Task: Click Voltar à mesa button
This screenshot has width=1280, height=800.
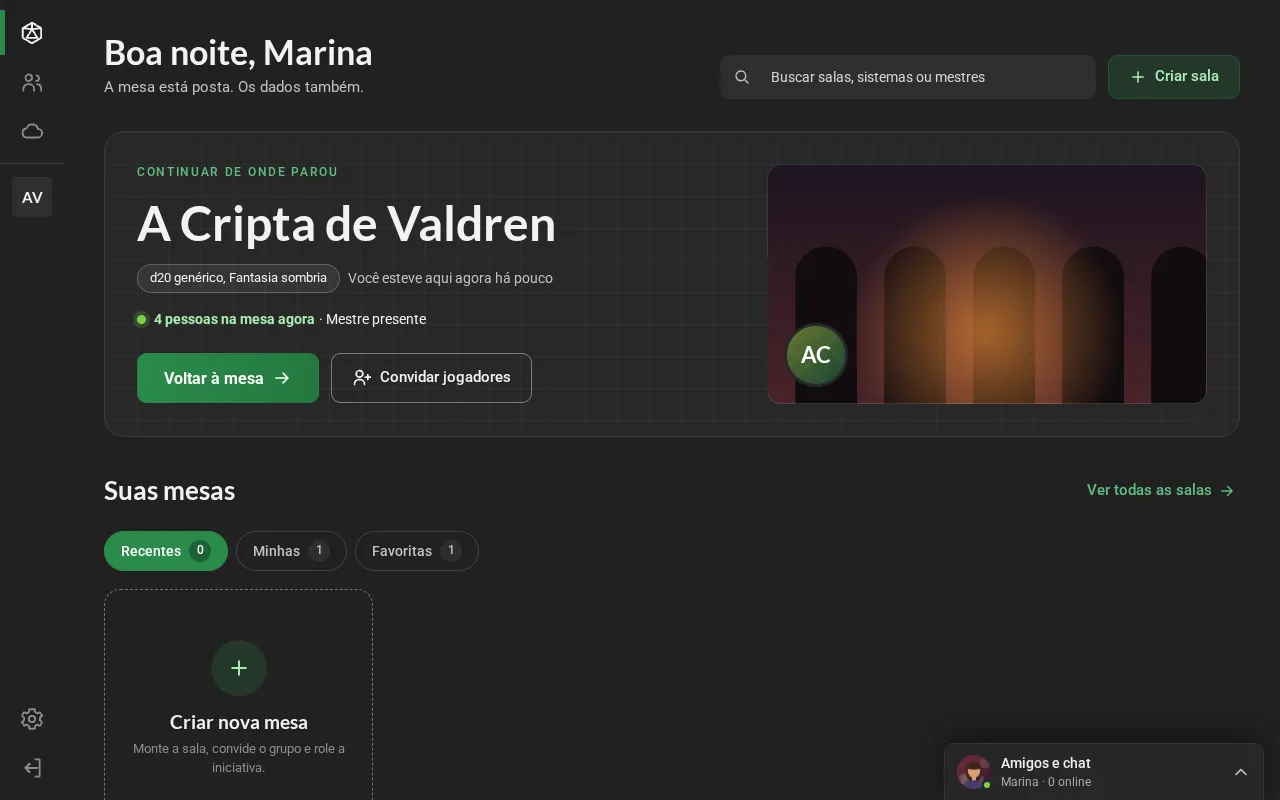Action: pyautogui.click(x=228, y=378)
